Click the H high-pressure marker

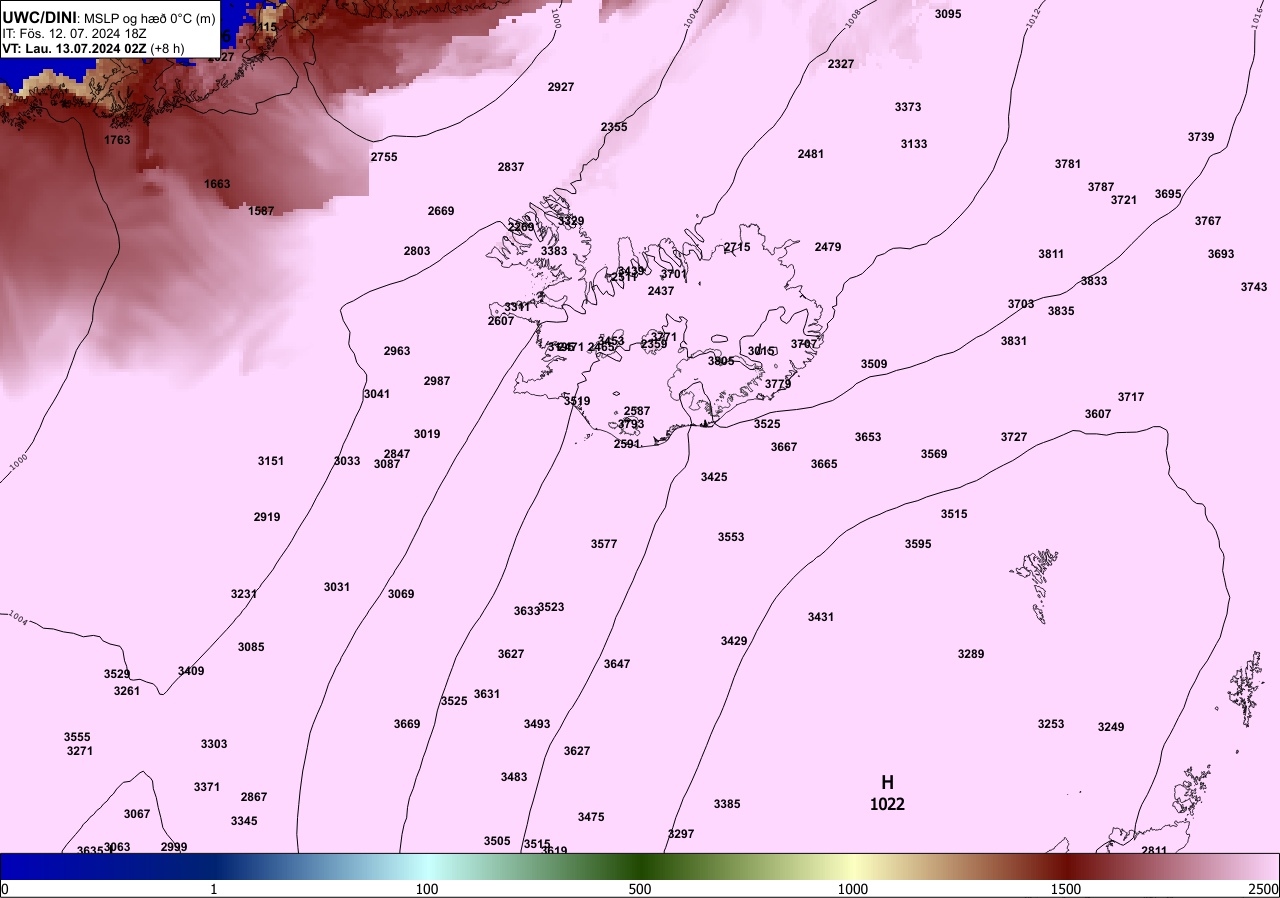coord(887,782)
